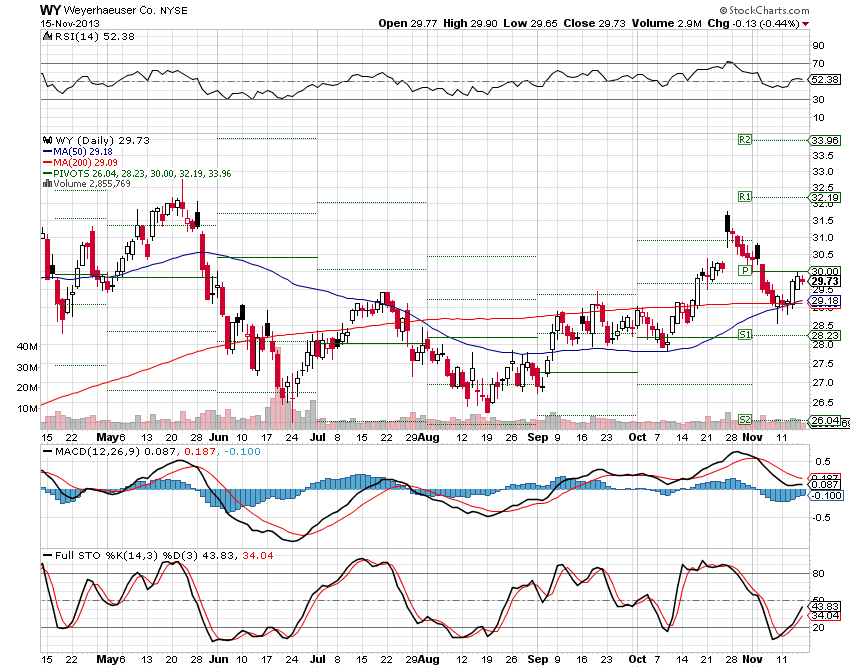850x668 pixels.
Task: Click the Weyerhaeuser Co. company name
Action: pyautogui.click(x=110, y=10)
